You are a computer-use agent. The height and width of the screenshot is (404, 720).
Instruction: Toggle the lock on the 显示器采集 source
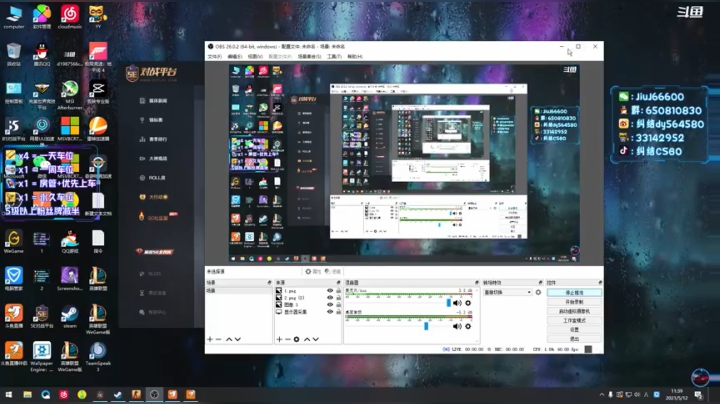338,312
